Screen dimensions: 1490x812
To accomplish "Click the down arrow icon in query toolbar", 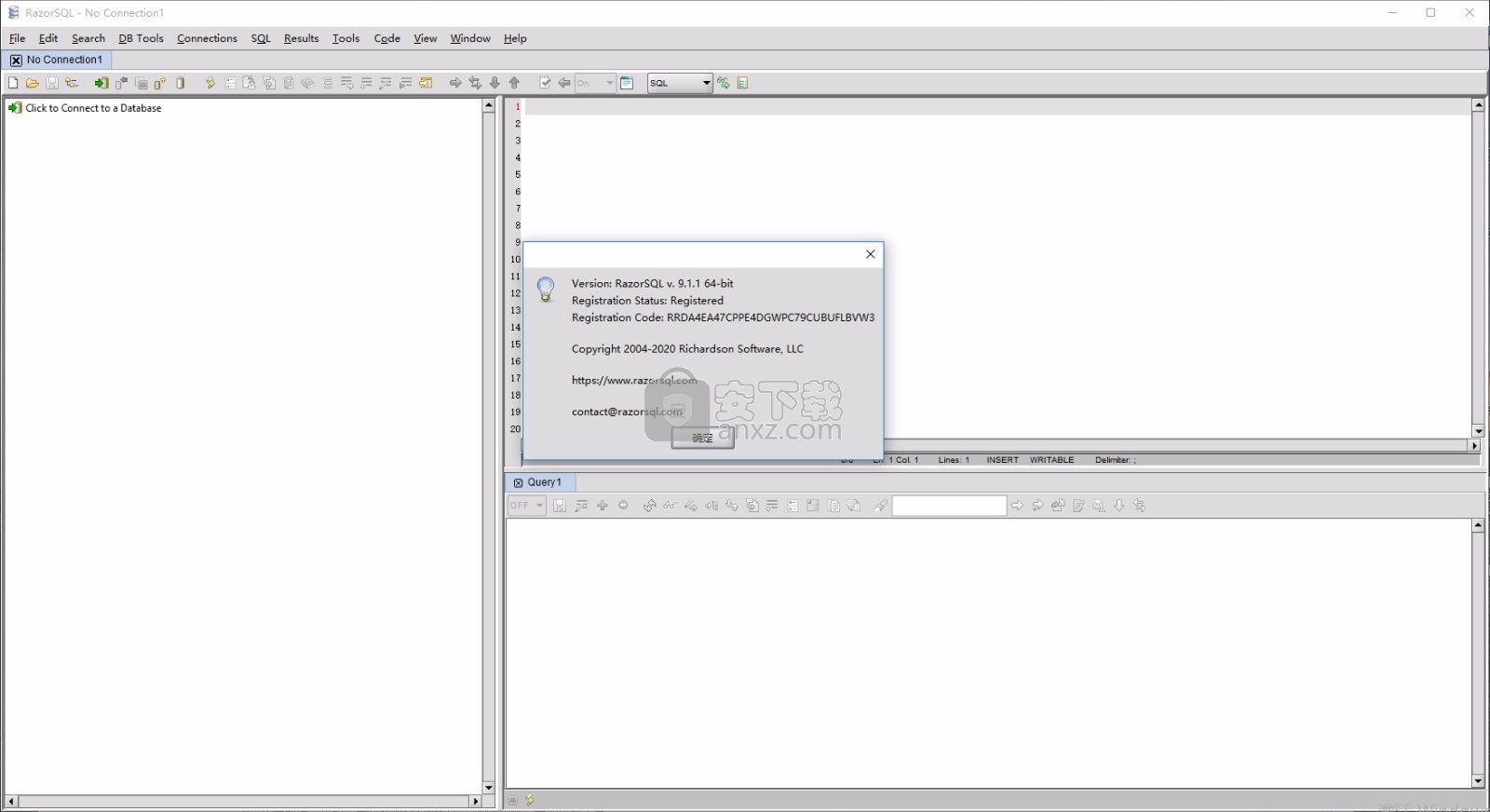I will pyautogui.click(x=1119, y=506).
